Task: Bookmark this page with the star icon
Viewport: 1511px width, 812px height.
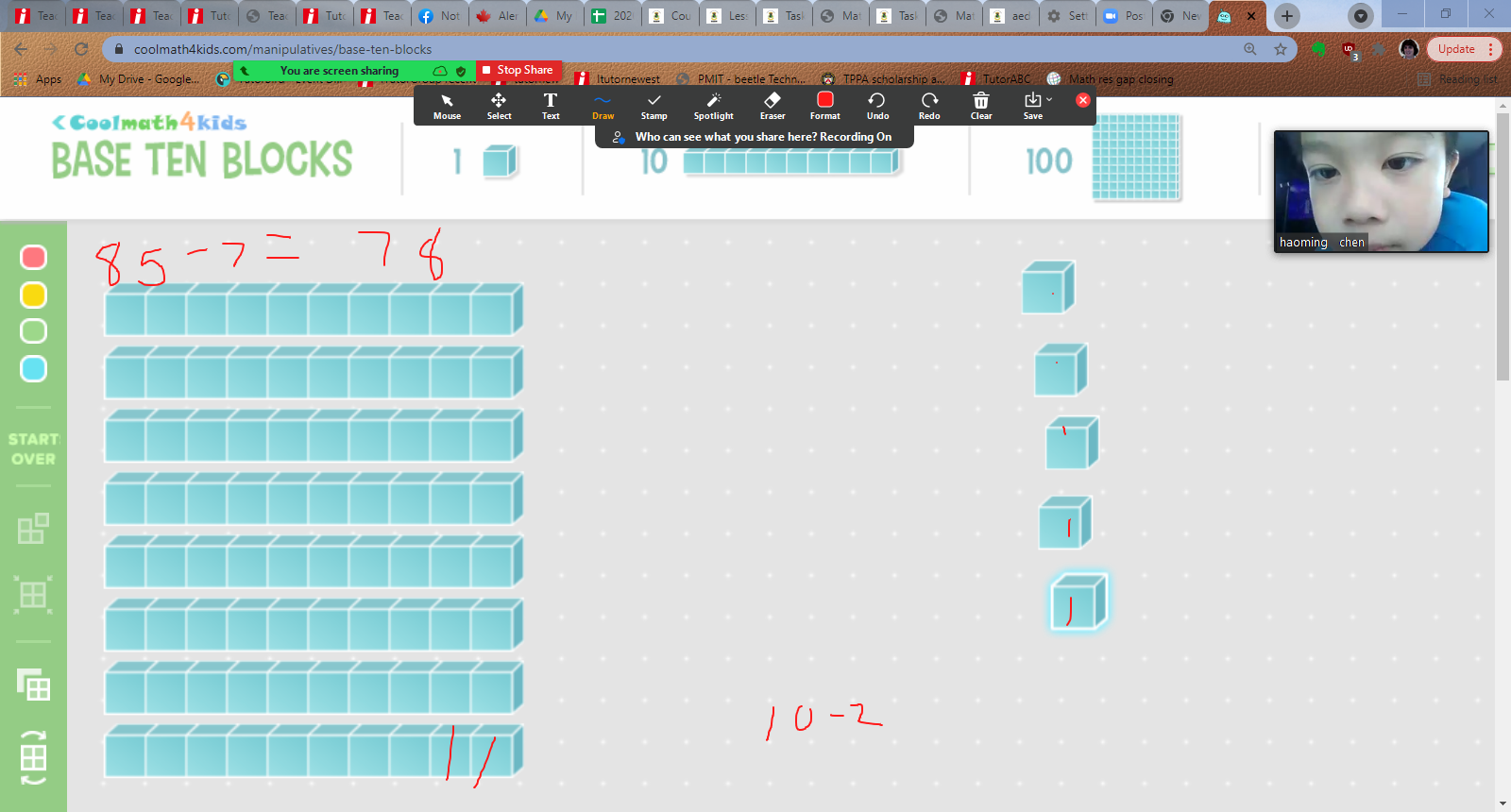Action: click(1281, 49)
